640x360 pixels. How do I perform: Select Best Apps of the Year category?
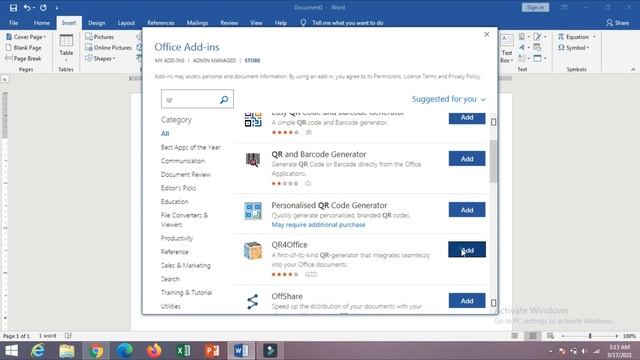[x=191, y=147]
